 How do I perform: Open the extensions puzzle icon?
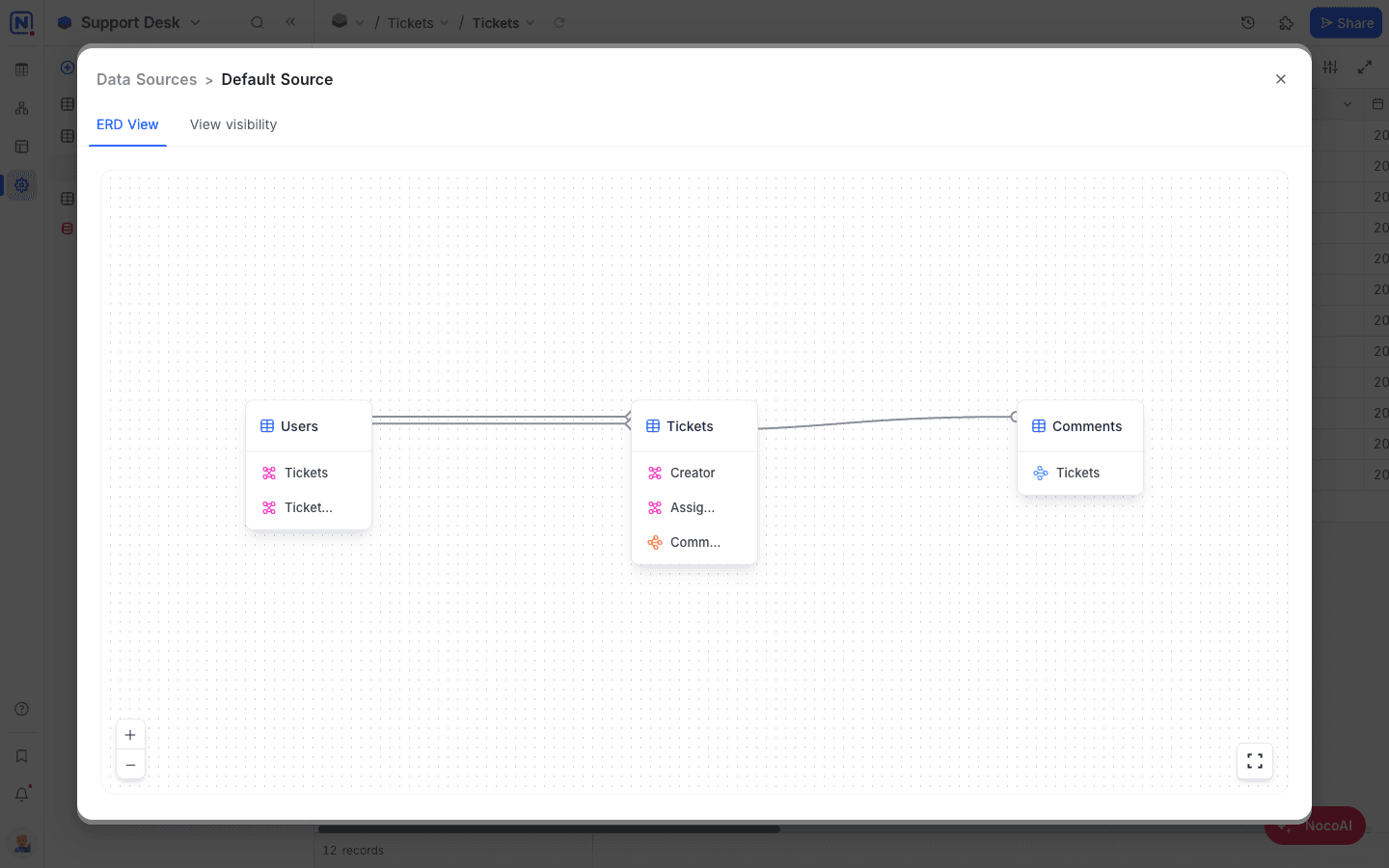(1286, 22)
